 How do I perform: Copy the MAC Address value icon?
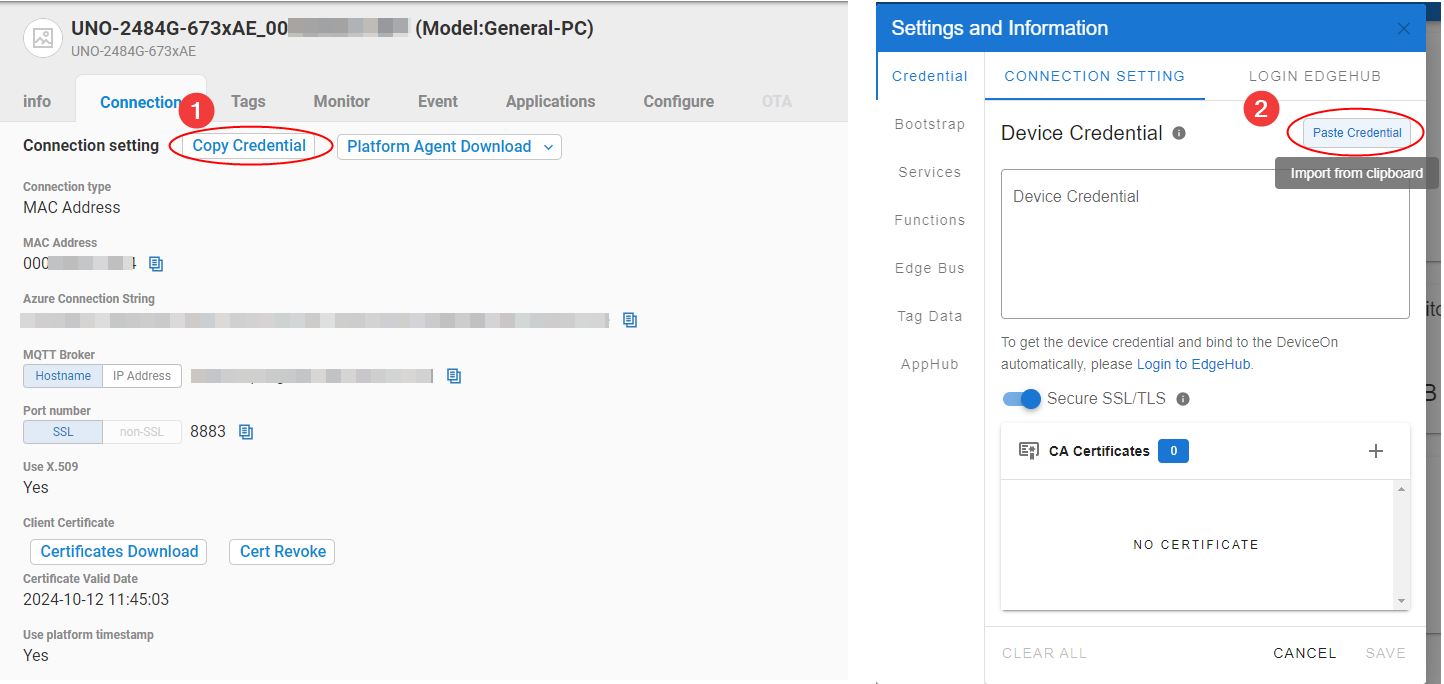coord(156,264)
